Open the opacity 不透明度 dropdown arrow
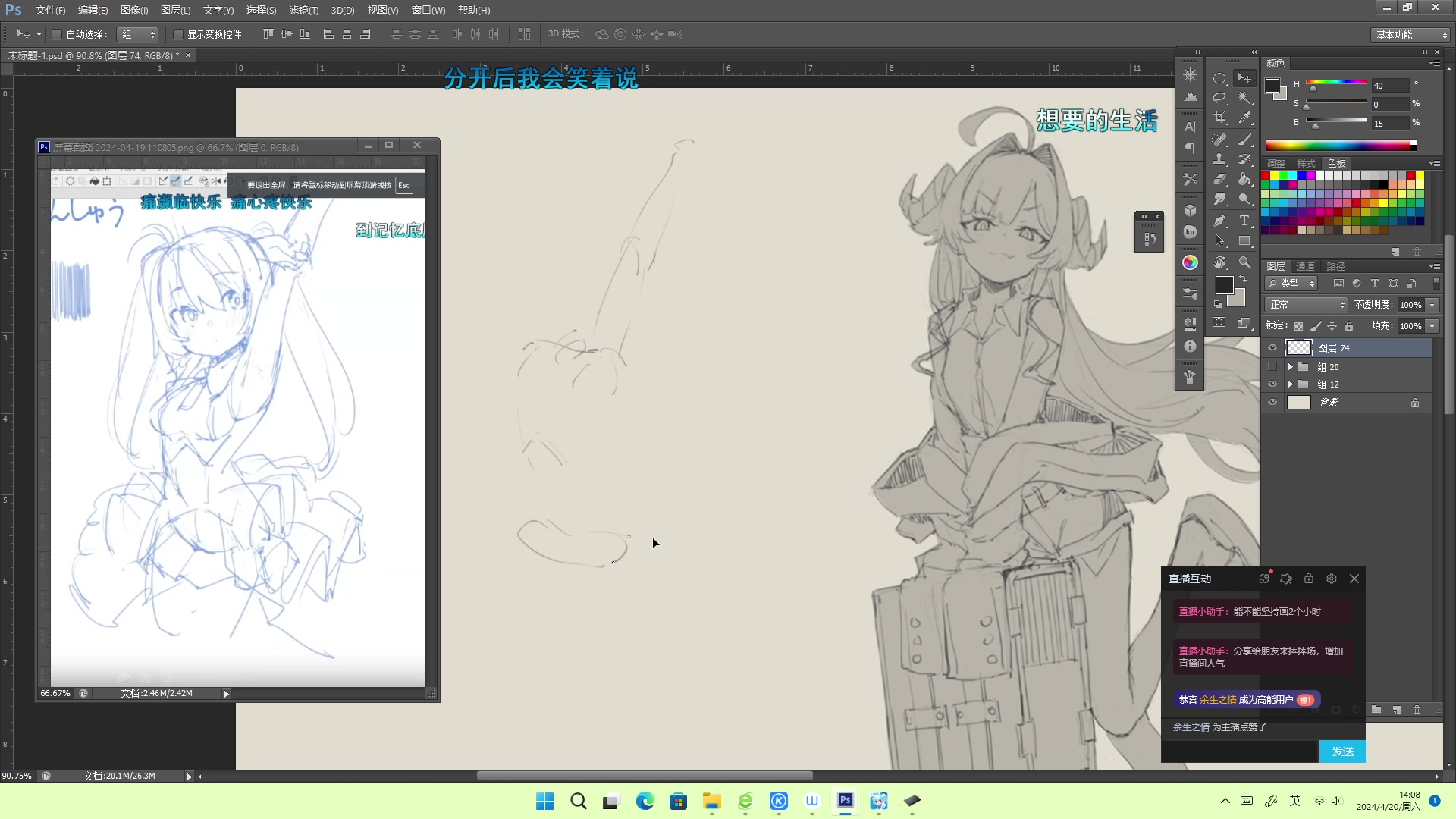The height and width of the screenshot is (819, 1456). [x=1432, y=305]
